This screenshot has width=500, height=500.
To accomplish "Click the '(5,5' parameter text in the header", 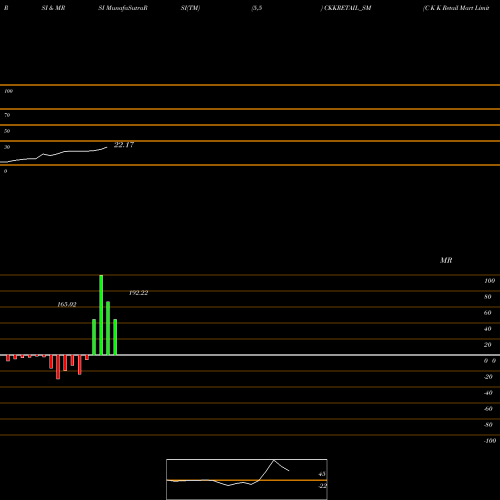I will coord(257,8).
